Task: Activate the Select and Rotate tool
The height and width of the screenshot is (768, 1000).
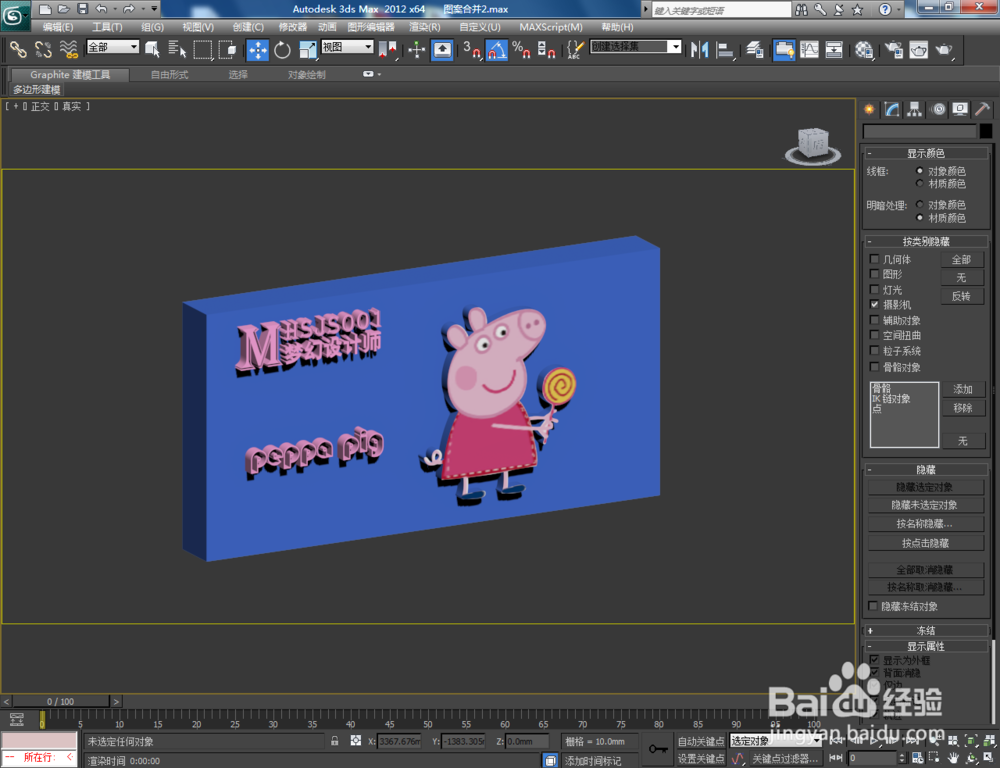Action: [x=283, y=49]
